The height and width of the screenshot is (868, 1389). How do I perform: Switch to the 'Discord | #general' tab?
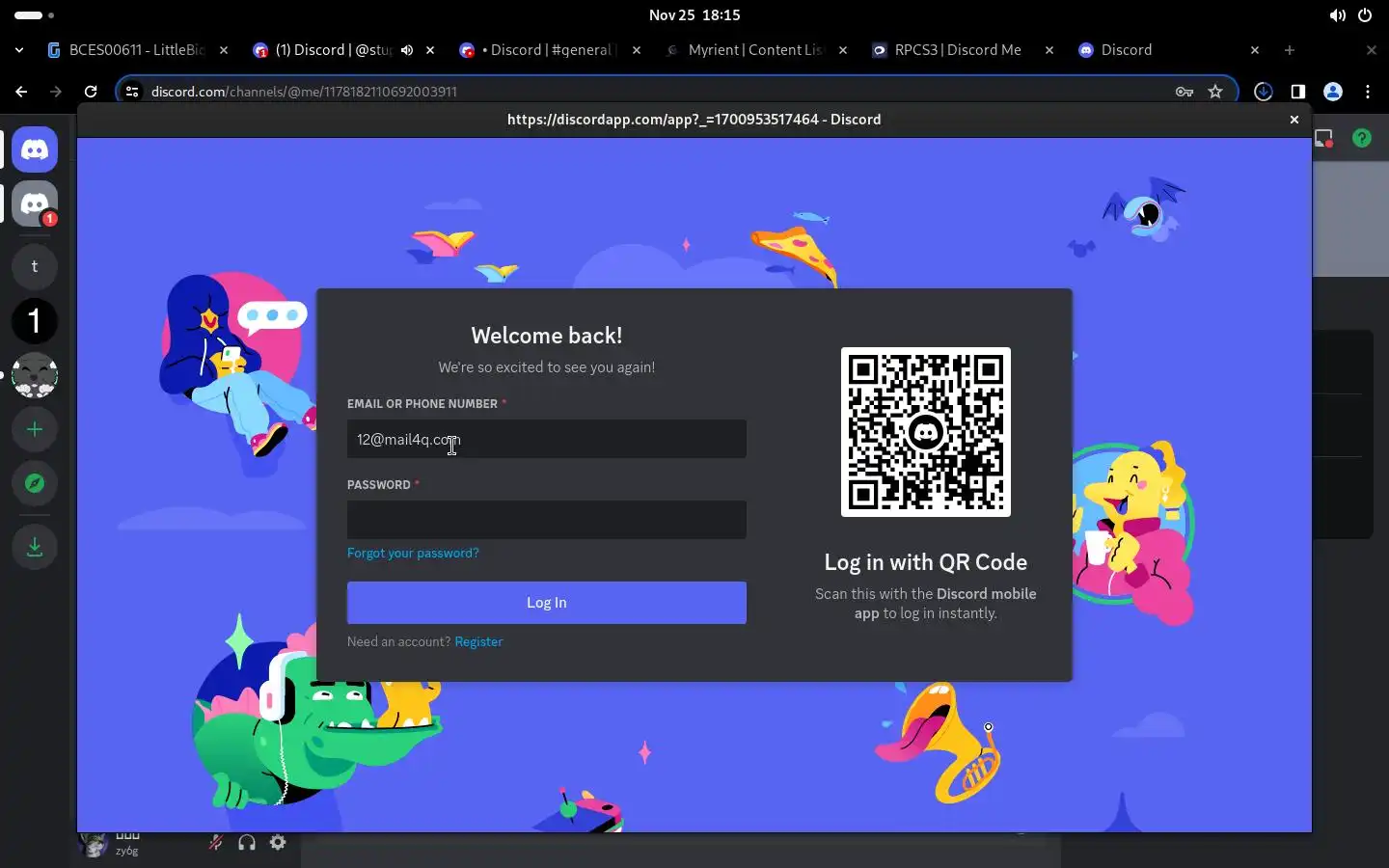(550, 50)
